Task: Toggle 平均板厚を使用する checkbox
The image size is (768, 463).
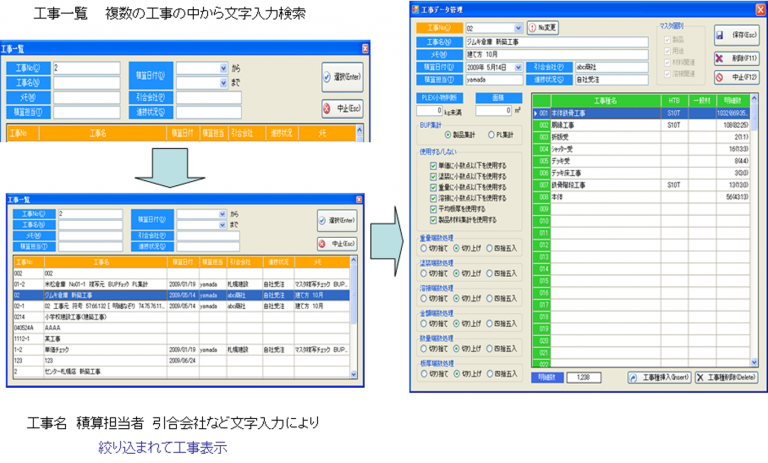Action: [x=433, y=209]
